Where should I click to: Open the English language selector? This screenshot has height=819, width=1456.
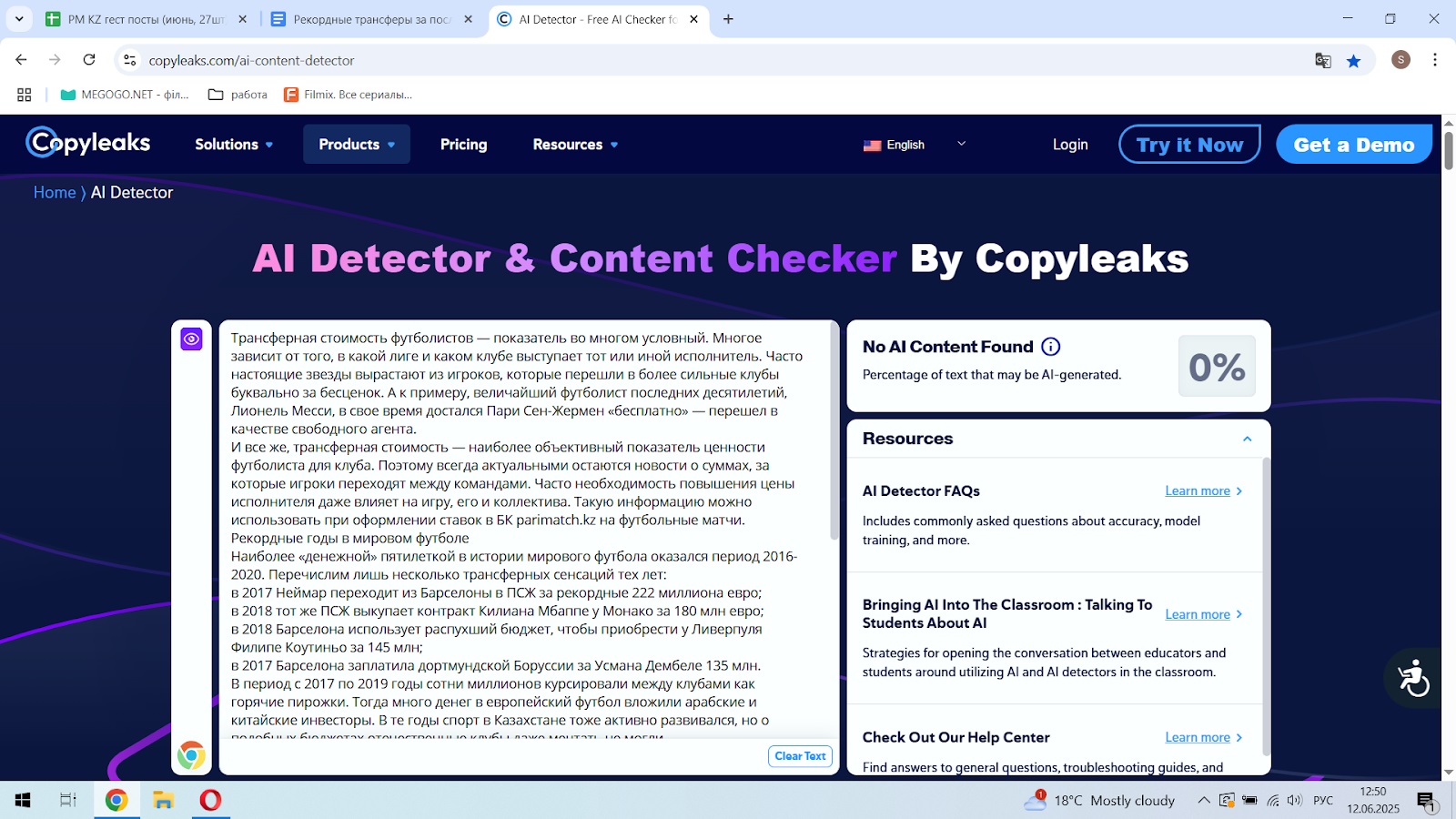pos(915,145)
